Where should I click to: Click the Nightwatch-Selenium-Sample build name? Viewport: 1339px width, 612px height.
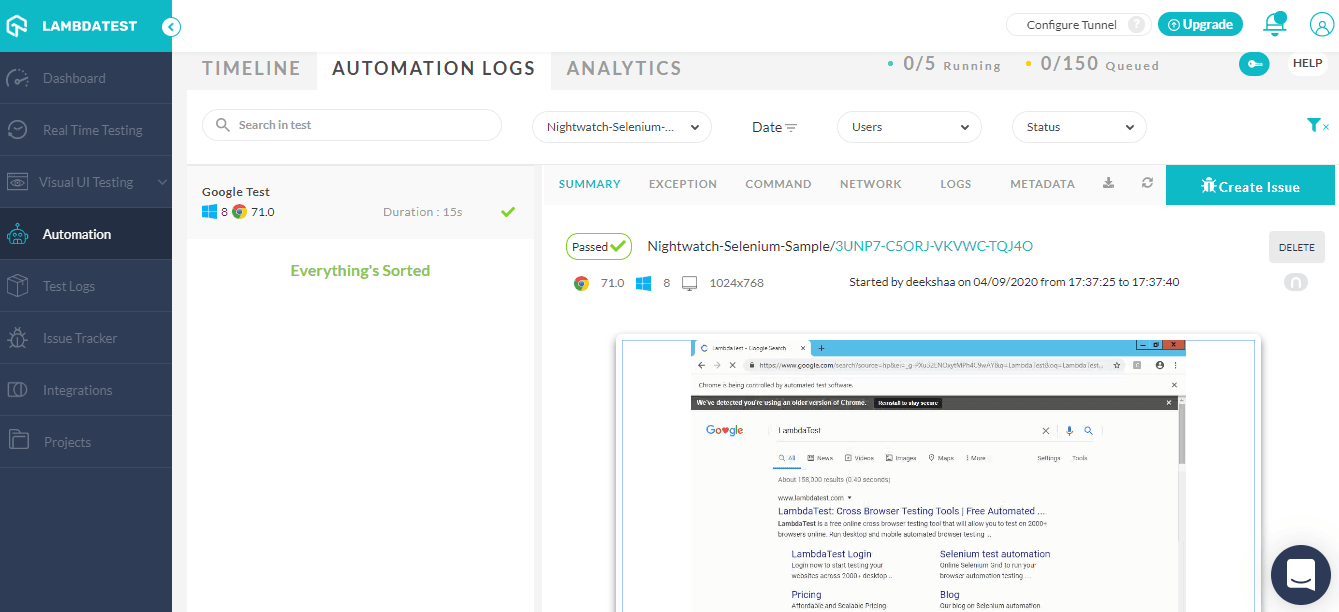(738, 246)
